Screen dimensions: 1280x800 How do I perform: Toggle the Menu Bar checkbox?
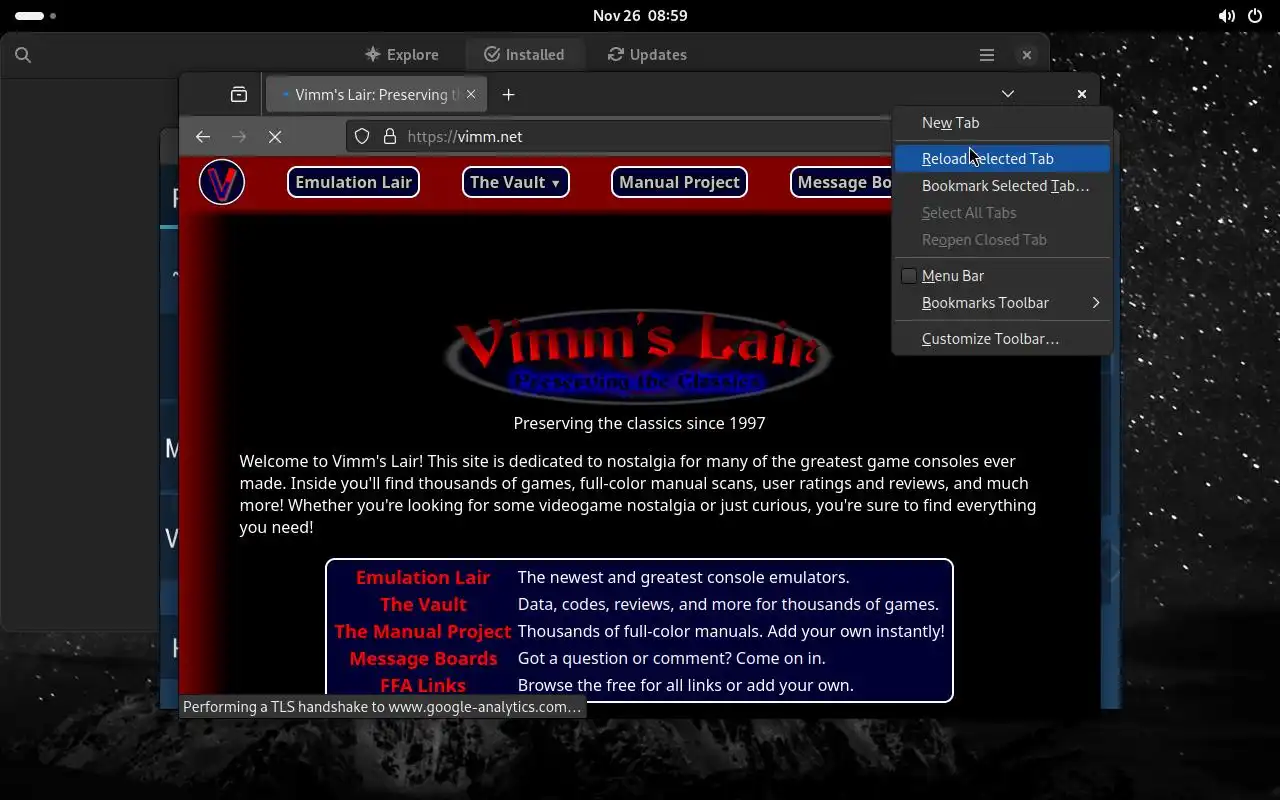click(909, 276)
